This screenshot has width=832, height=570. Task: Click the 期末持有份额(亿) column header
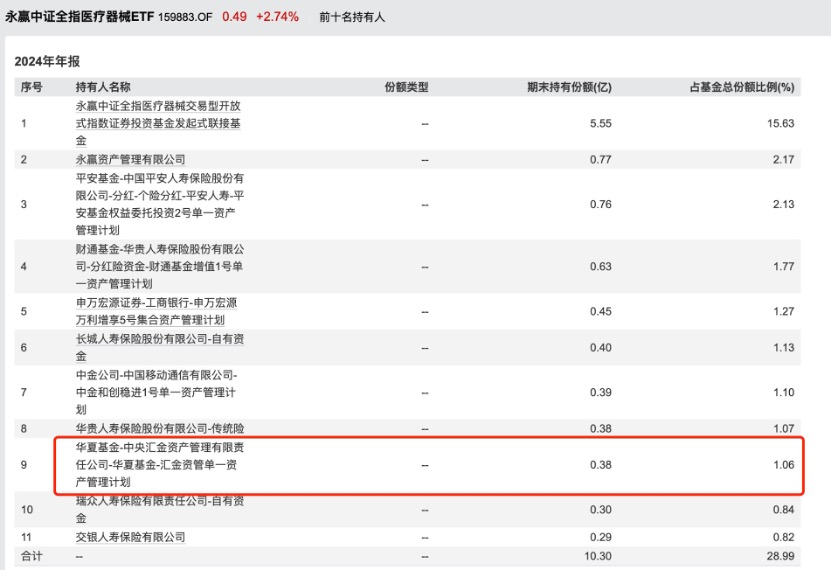(x=569, y=87)
